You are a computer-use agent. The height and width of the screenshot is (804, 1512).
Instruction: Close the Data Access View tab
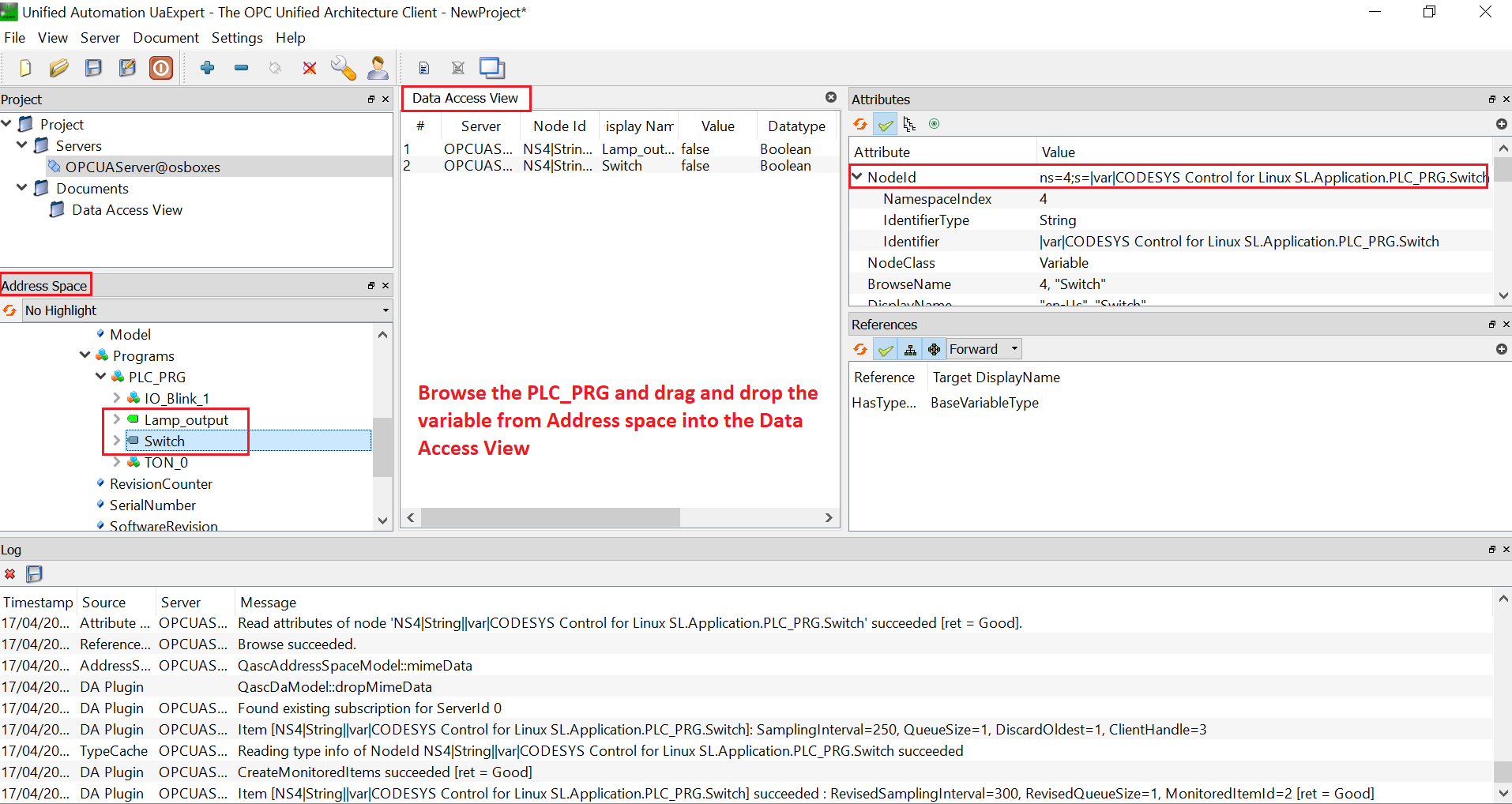coord(831,97)
